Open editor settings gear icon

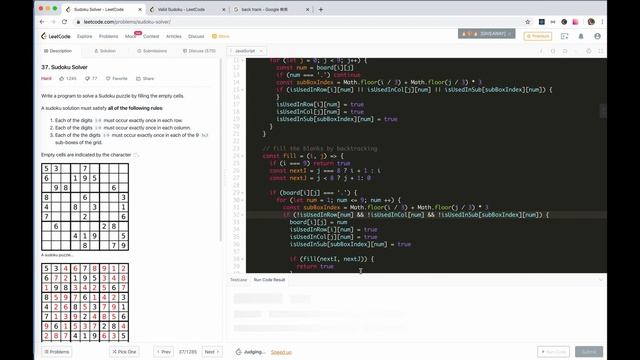pyautogui.click(x=589, y=51)
